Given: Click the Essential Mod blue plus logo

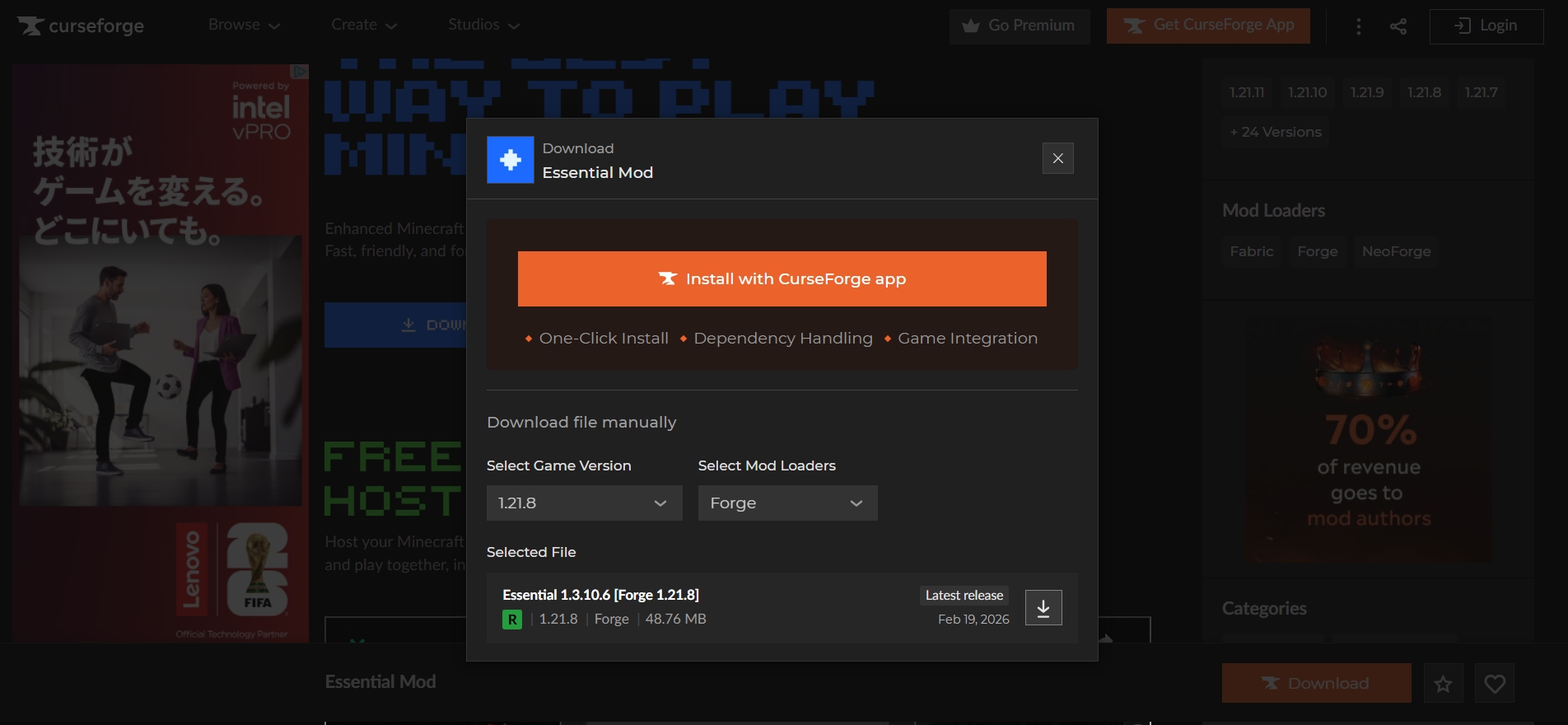Looking at the screenshot, I should tap(511, 160).
